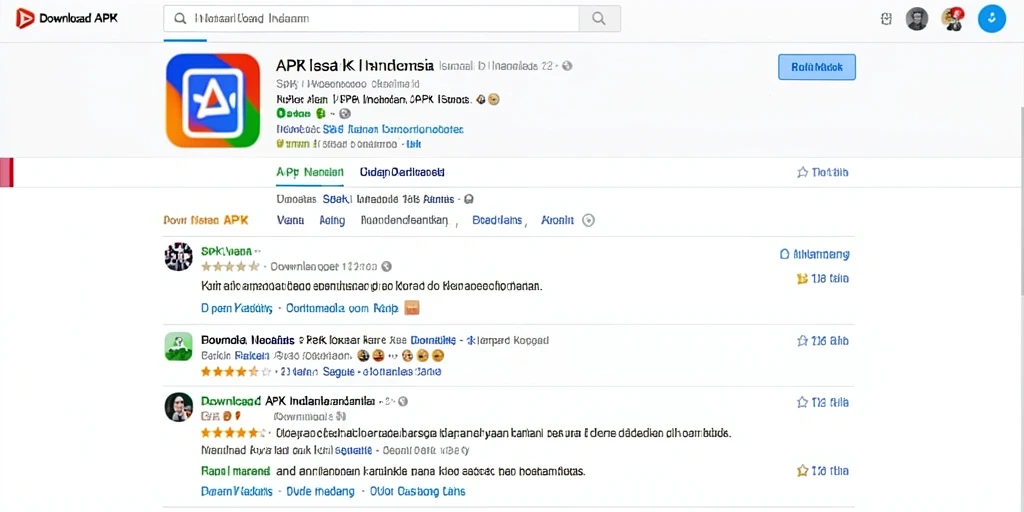Open the 'Dude fnedang' link
Viewport: 1024px width, 512px height.
click(321, 491)
